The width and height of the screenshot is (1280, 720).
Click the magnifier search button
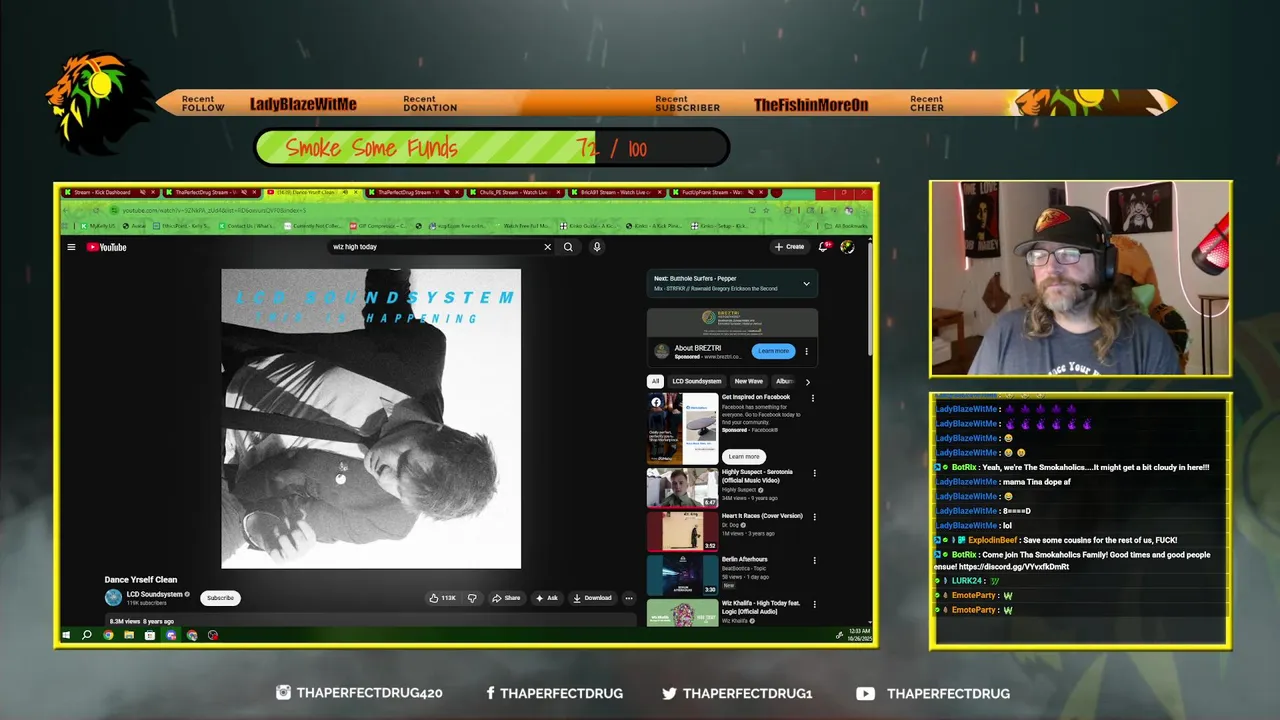point(568,247)
